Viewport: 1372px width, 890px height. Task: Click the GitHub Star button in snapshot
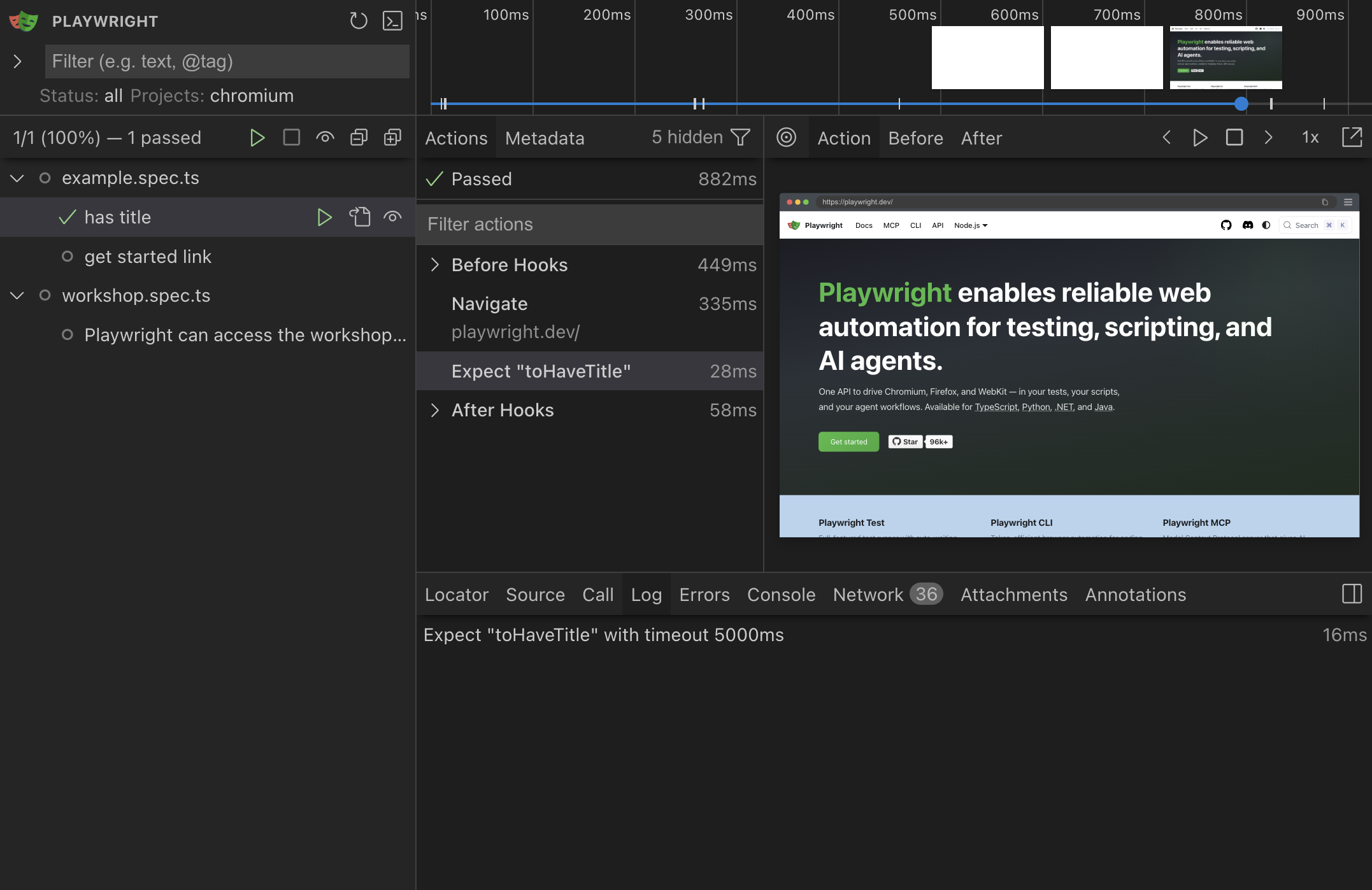pyautogui.click(x=905, y=442)
